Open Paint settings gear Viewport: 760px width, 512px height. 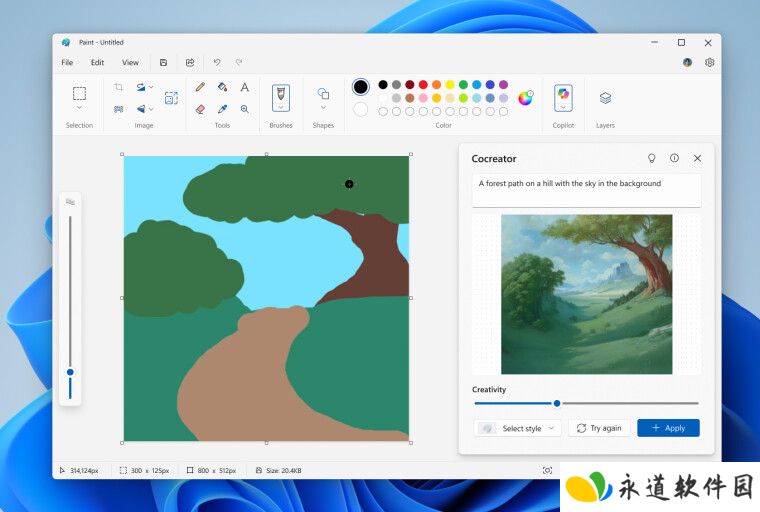pos(710,63)
